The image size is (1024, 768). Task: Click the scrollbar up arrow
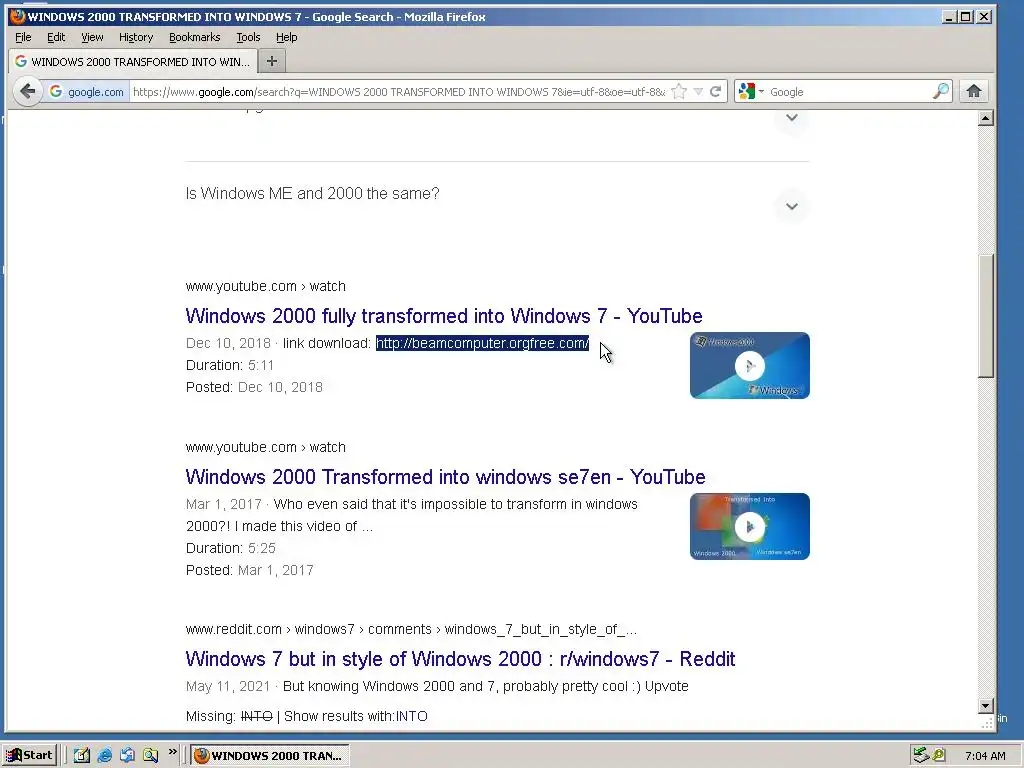point(986,118)
